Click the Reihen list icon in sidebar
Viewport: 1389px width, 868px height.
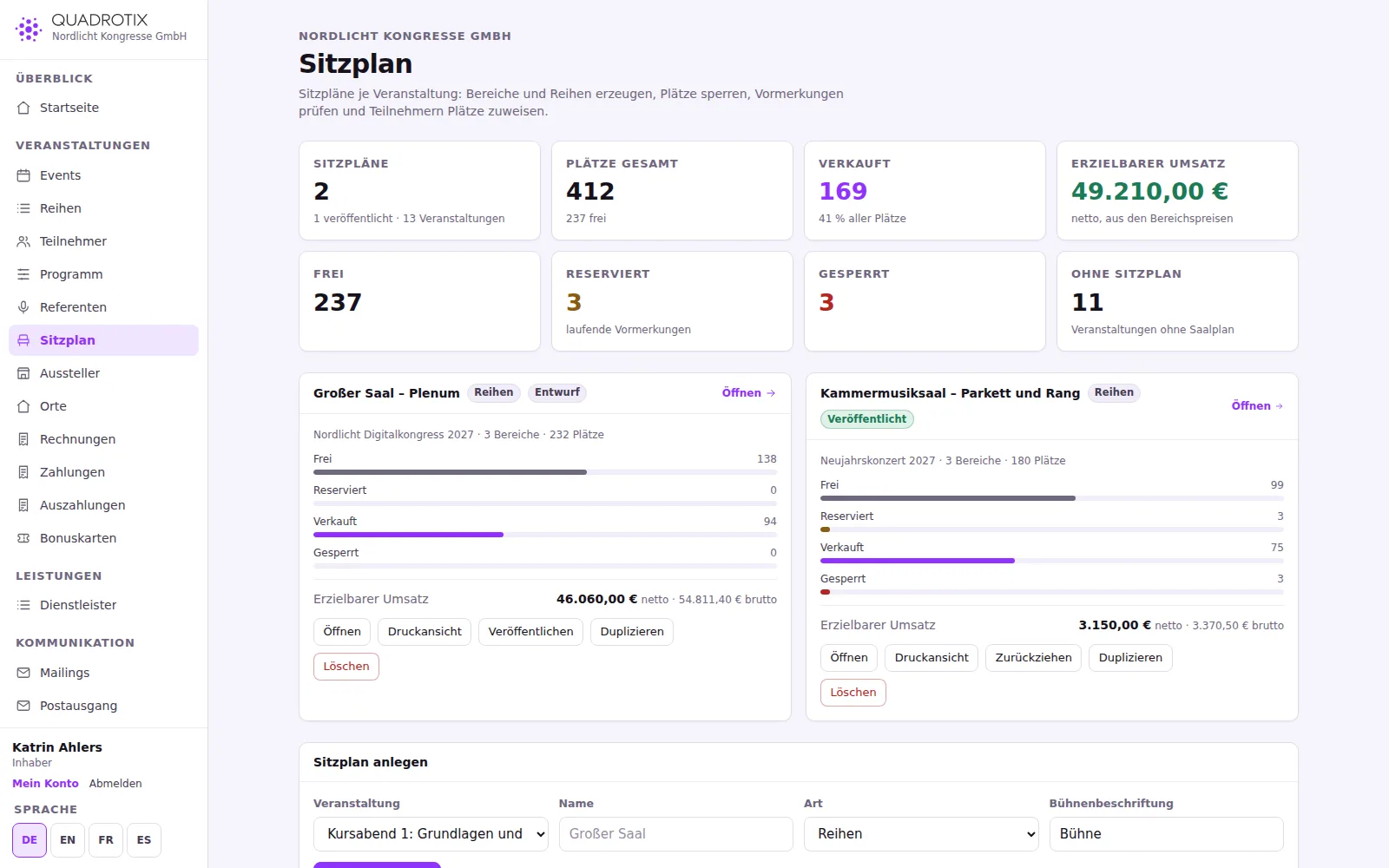coord(23,208)
